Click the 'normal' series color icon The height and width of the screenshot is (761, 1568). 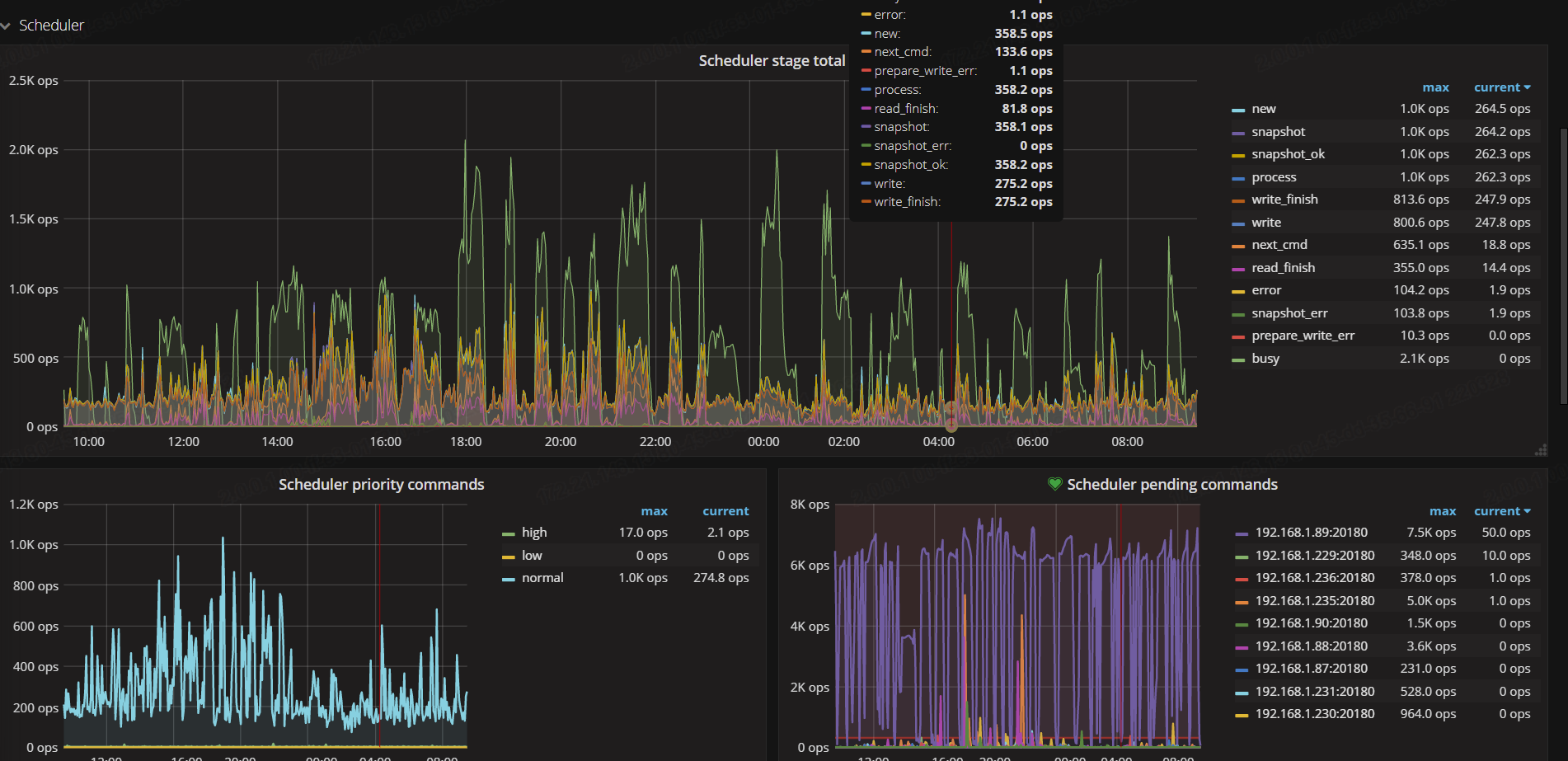pos(508,579)
